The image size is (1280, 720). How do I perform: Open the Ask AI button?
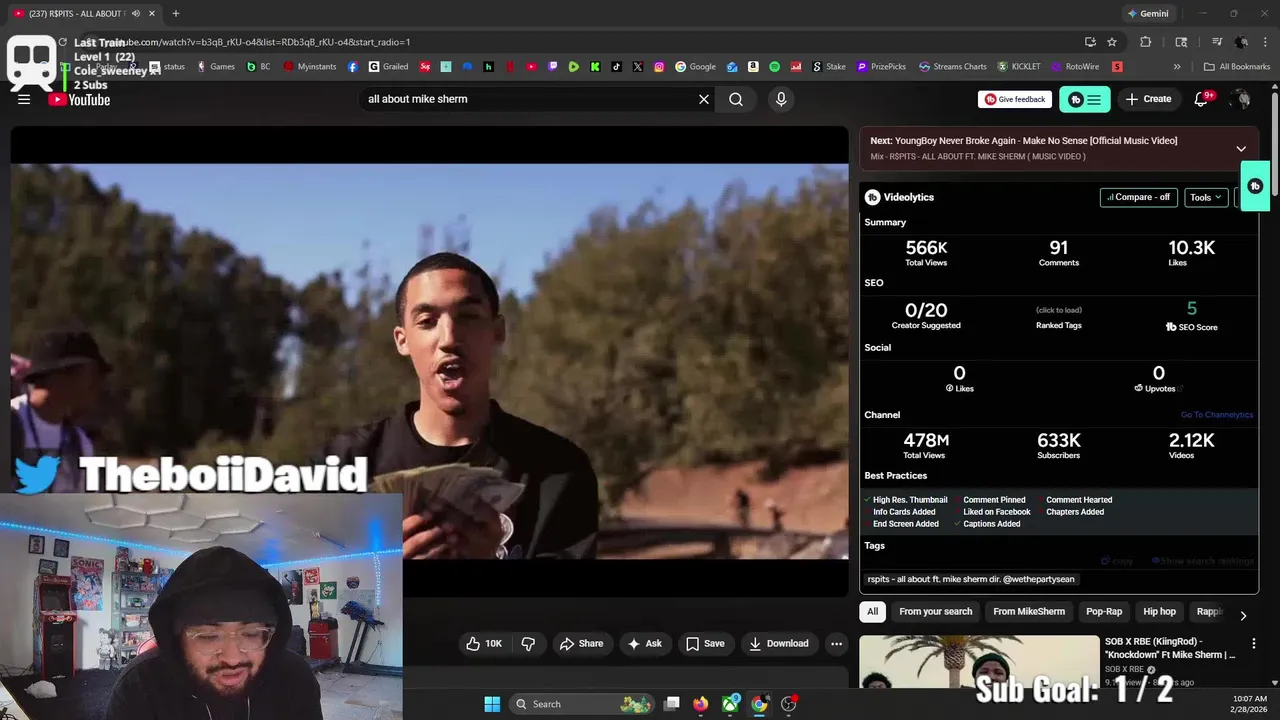[x=644, y=643]
